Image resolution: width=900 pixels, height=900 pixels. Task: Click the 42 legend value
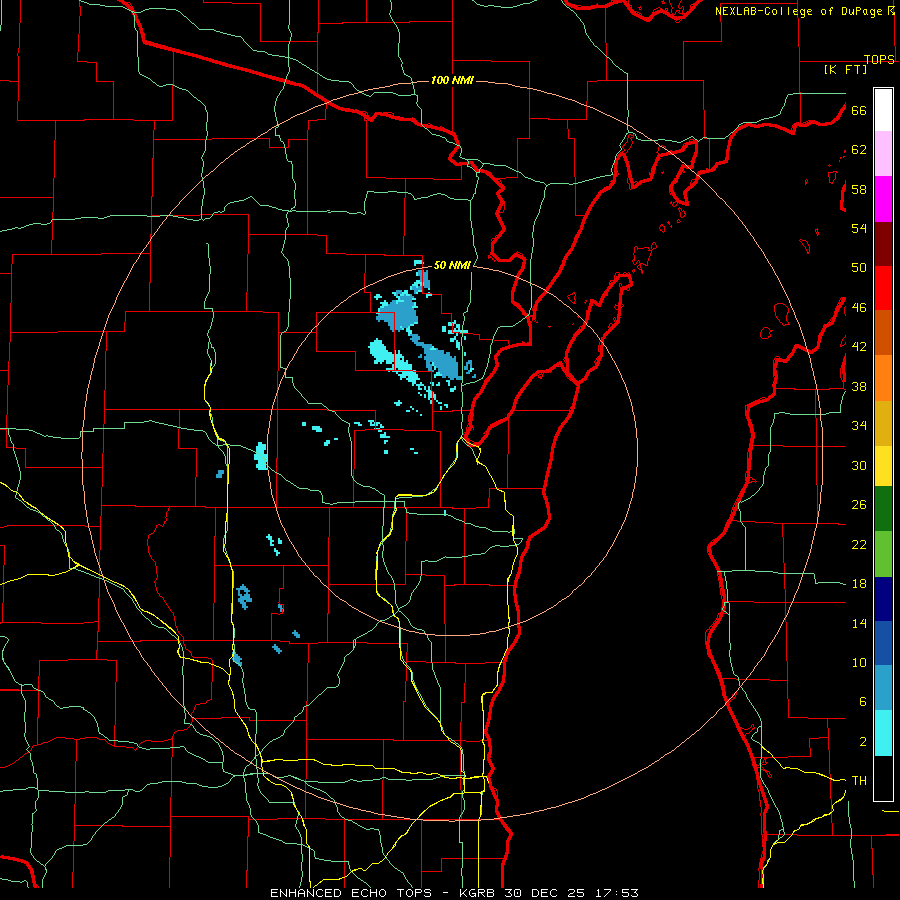[859, 347]
